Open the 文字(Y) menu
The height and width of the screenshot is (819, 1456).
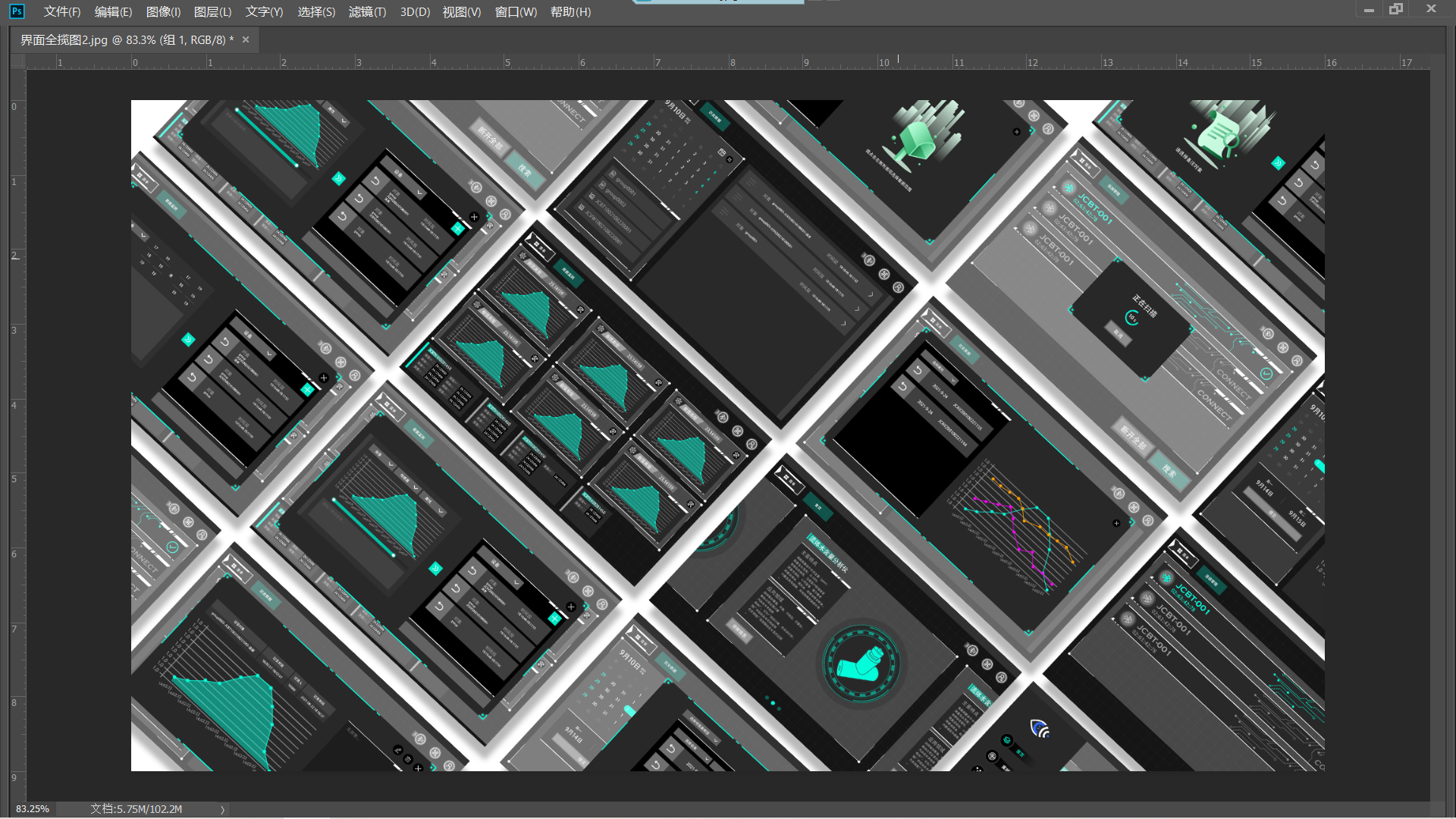point(264,12)
